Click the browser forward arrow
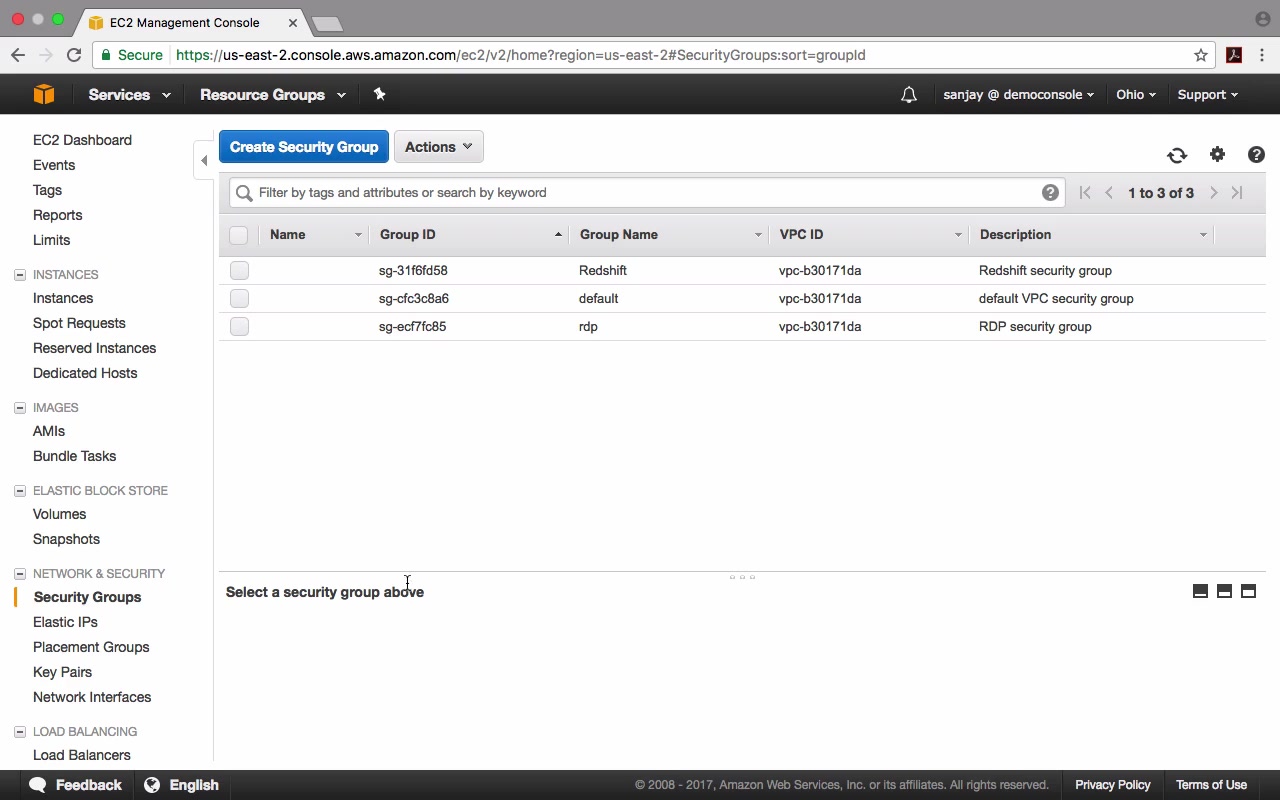Image resolution: width=1280 pixels, height=800 pixels. point(45,55)
